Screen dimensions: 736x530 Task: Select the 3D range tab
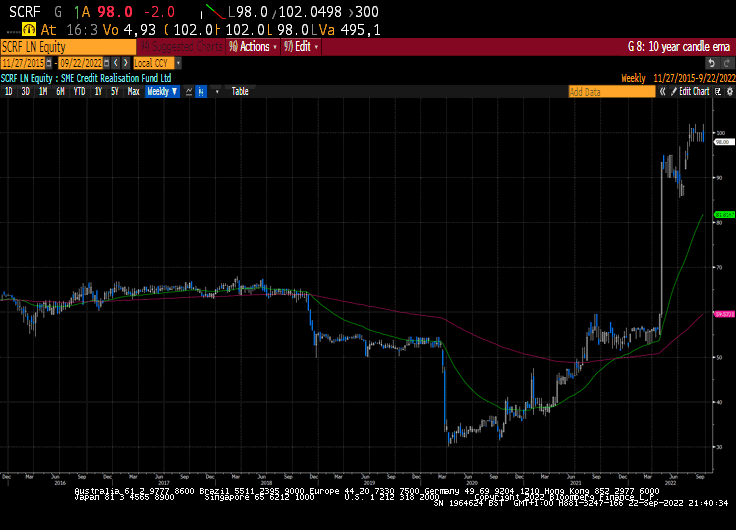point(25,92)
